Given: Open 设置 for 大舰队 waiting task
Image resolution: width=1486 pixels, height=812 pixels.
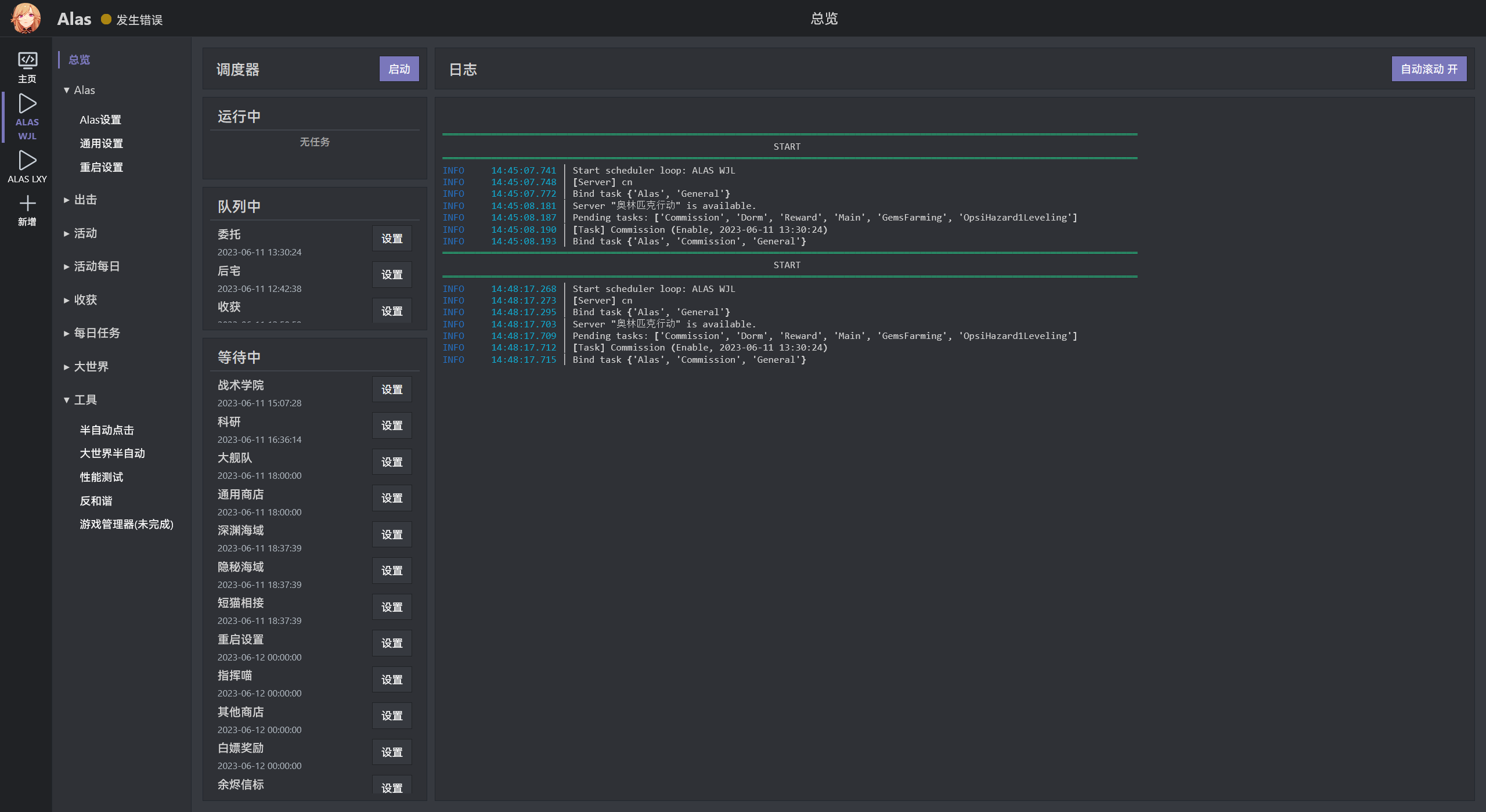Looking at the screenshot, I should (391, 461).
